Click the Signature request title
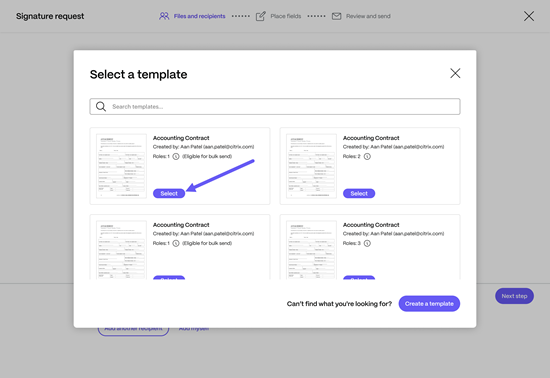The height and width of the screenshot is (378, 550). [50, 16]
